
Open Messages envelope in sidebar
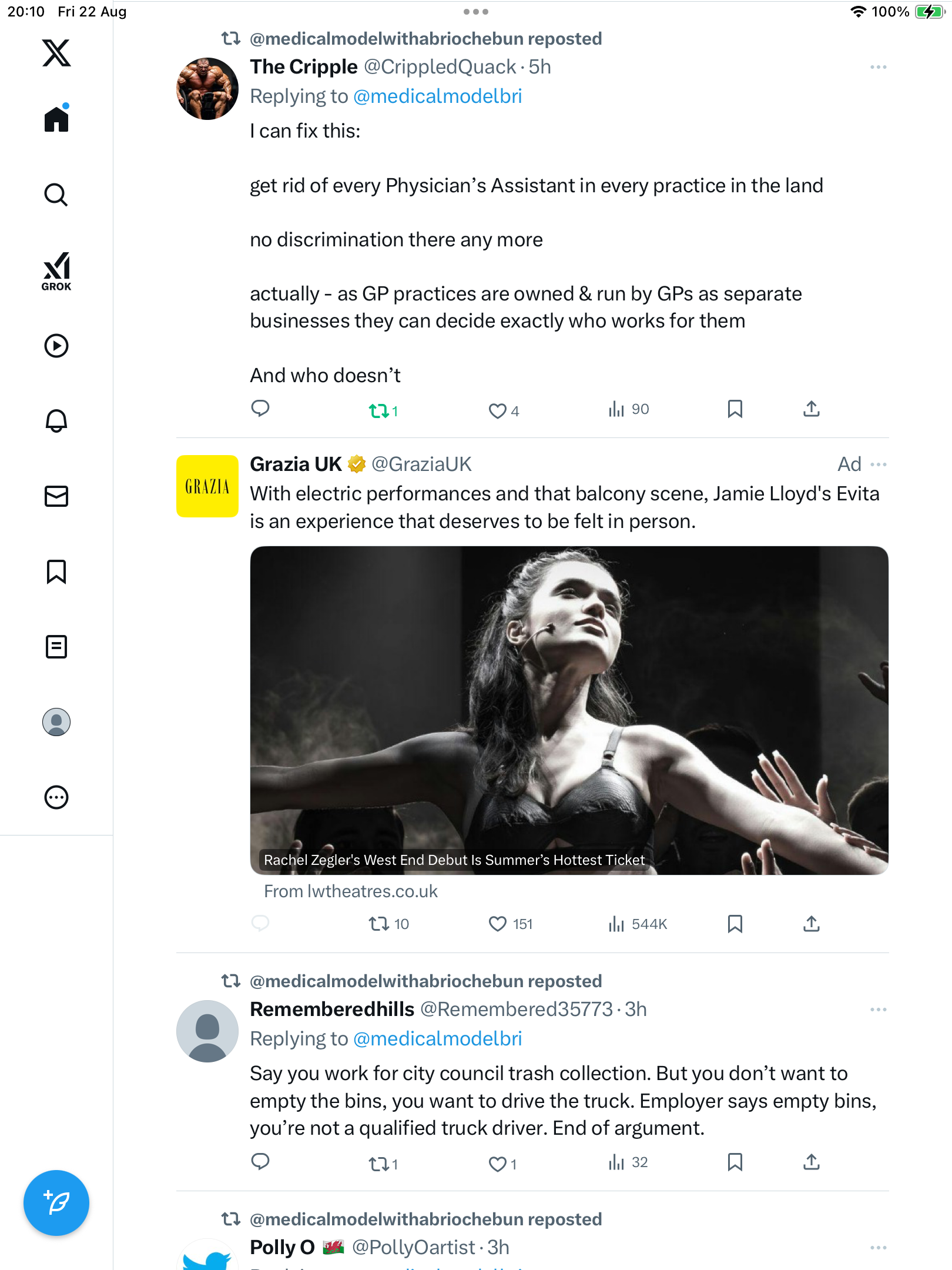(56, 496)
